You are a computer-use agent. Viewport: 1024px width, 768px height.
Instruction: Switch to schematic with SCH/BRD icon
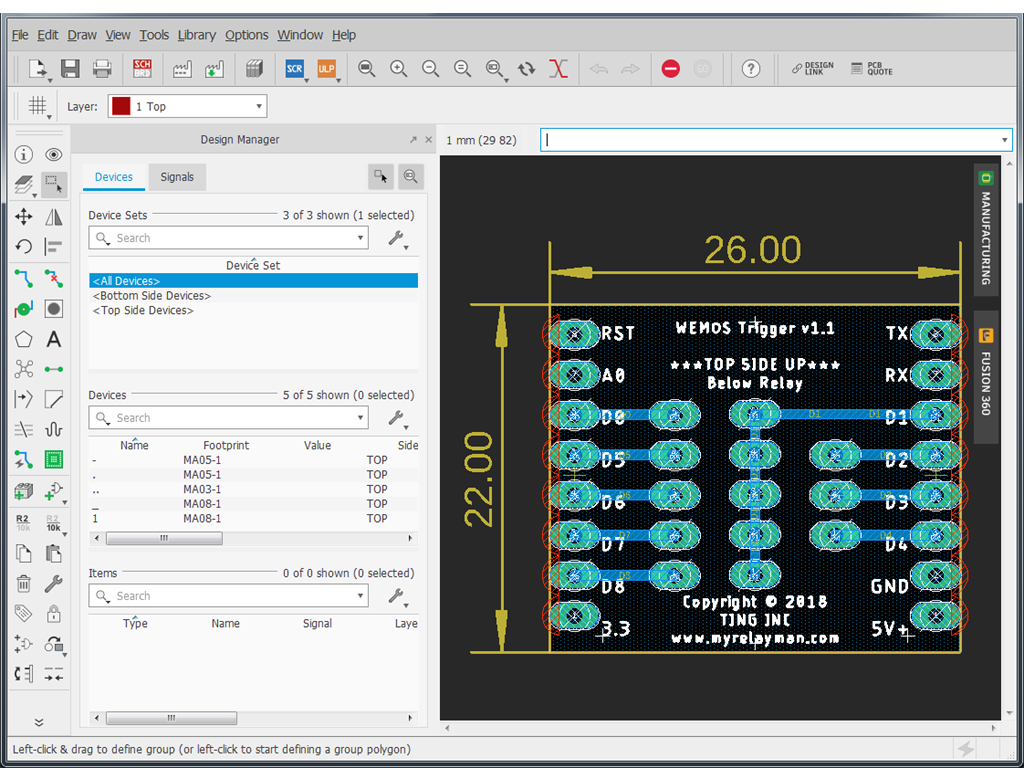tap(142, 69)
